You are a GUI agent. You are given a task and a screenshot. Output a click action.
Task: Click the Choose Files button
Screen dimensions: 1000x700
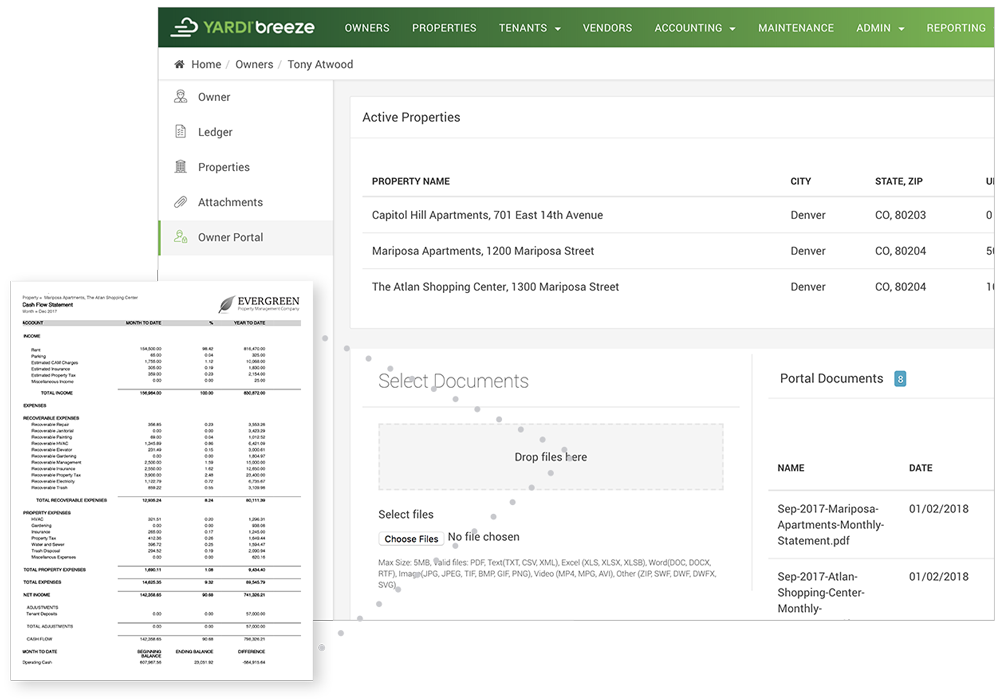tap(411, 538)
